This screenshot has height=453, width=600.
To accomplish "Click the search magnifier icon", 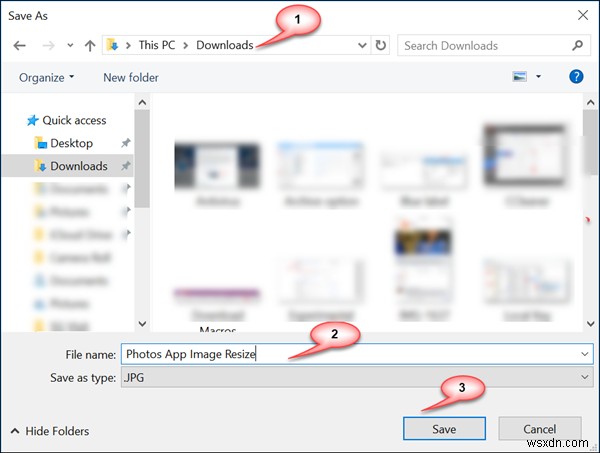I will tap(577, 46).
